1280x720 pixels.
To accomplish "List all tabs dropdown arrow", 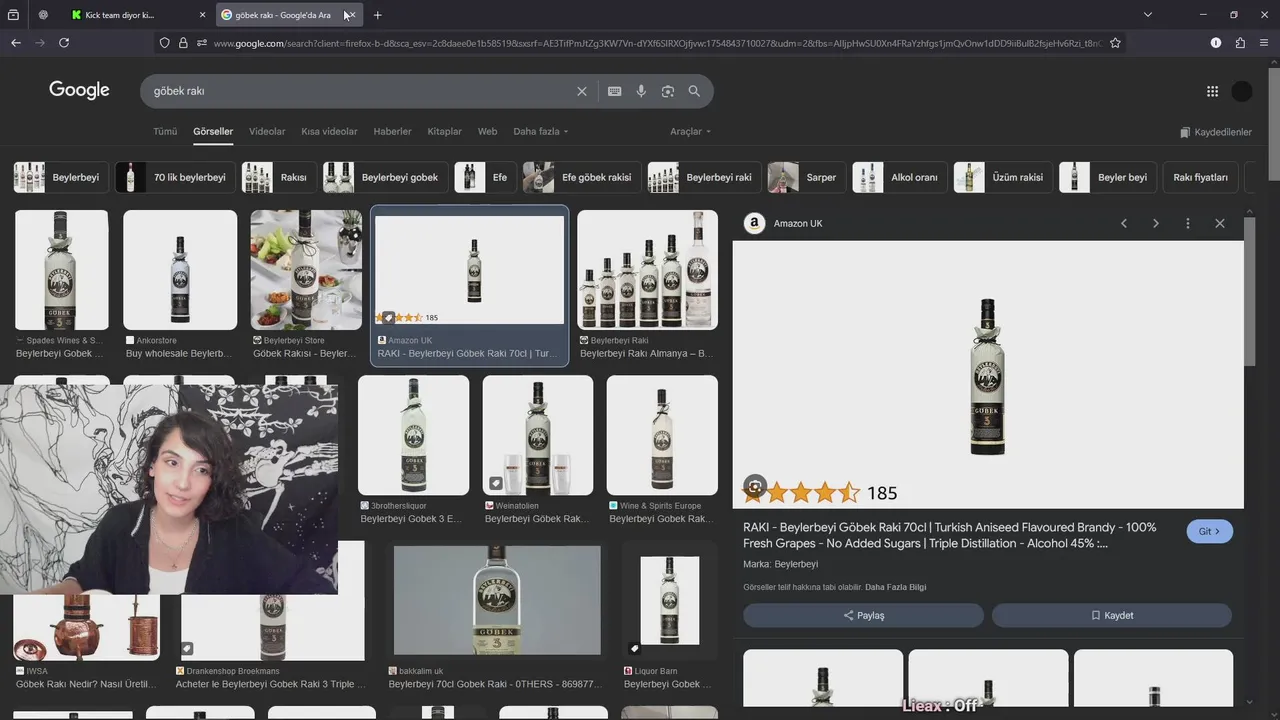I will [1148, 15].
